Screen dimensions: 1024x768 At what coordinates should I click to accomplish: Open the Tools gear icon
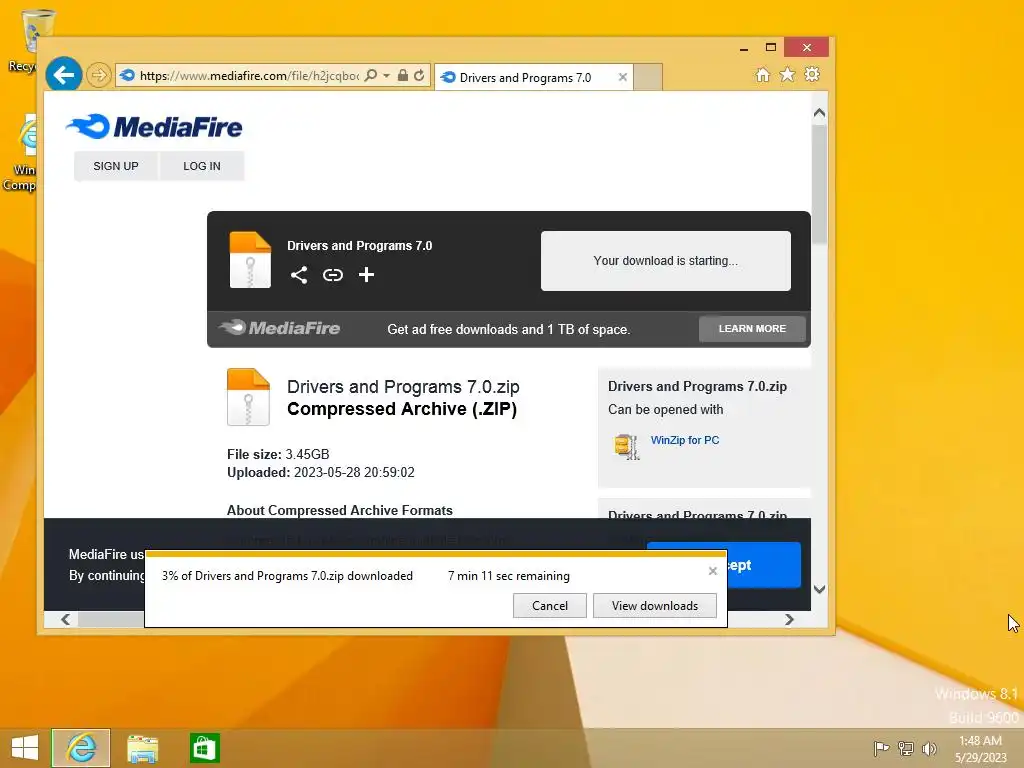[x=812, y=74]
